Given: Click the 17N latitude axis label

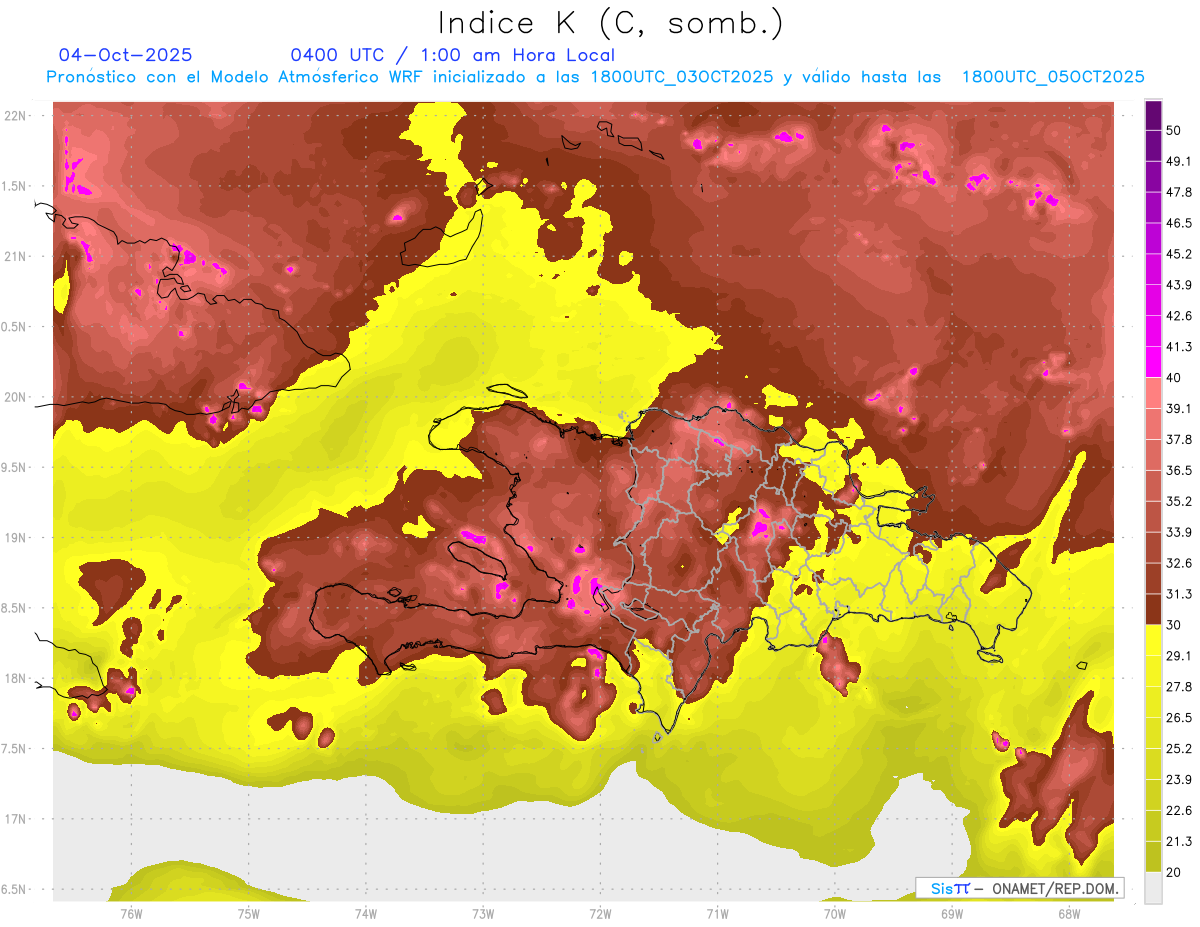Looking at the screenshot, I should click(x=17, y=819).
